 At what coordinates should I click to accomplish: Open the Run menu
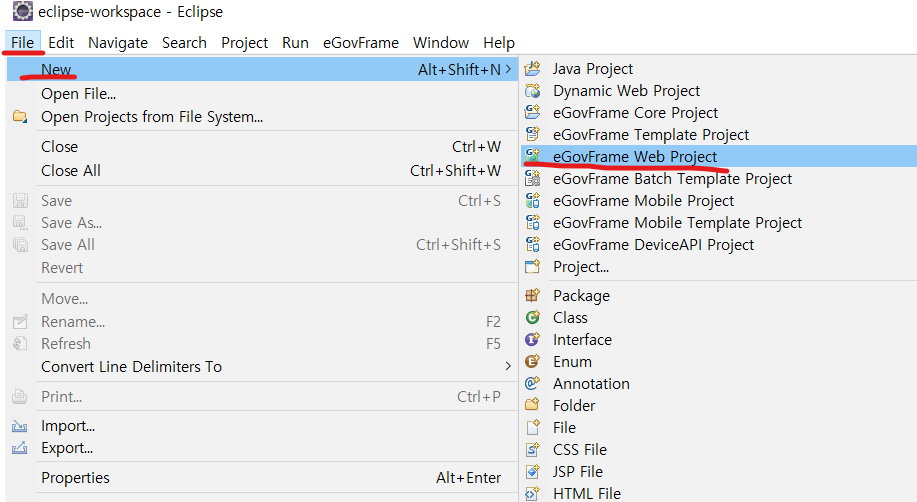point(295,43)
